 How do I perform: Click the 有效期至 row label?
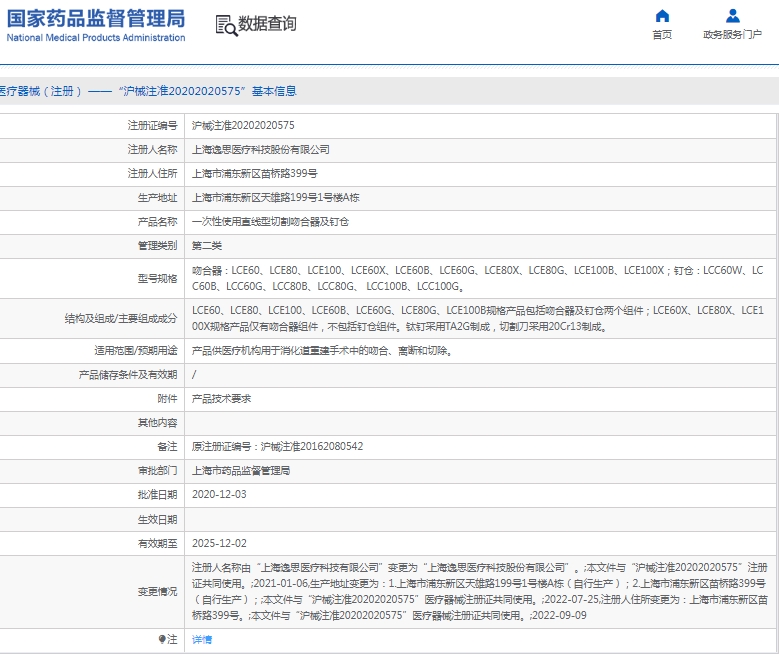coord(157,543)
